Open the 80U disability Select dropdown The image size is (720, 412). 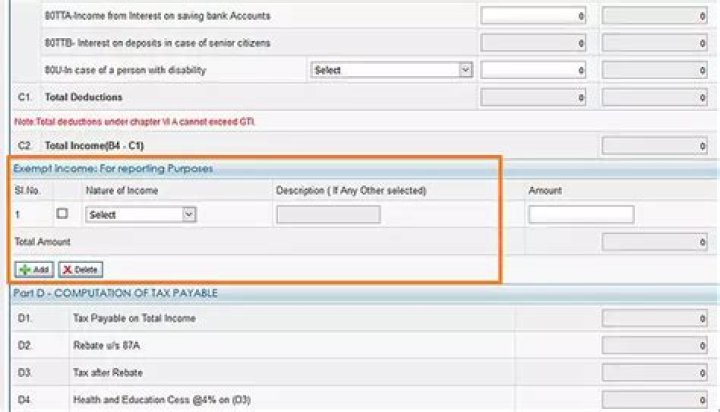[391, 70]
